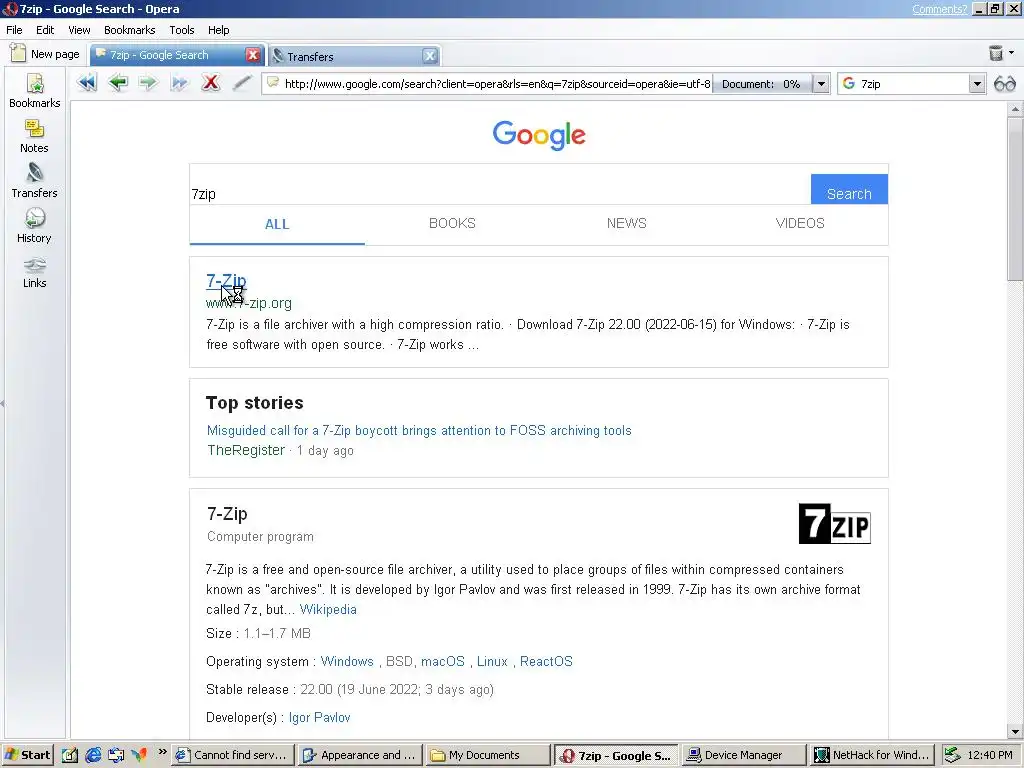
Task: Click the Google page search box
Action: point(500,194)
